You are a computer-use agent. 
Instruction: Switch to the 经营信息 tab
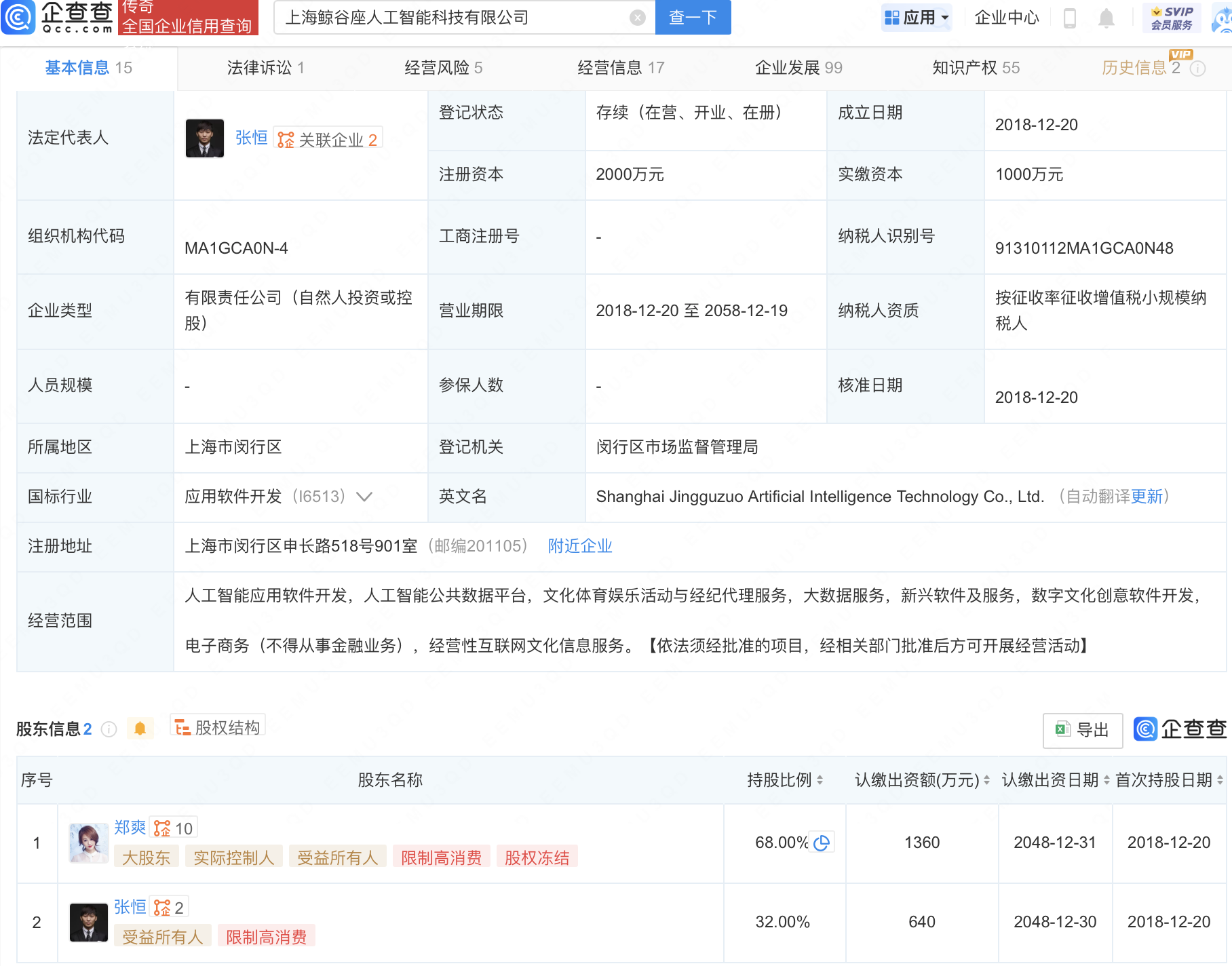coord(621,68)
